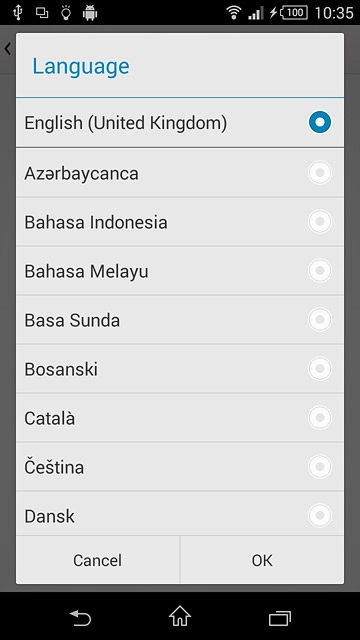The image size is (360, 640).
Task: Open the recent apps navigation icon
Action: tap(280, 618)
